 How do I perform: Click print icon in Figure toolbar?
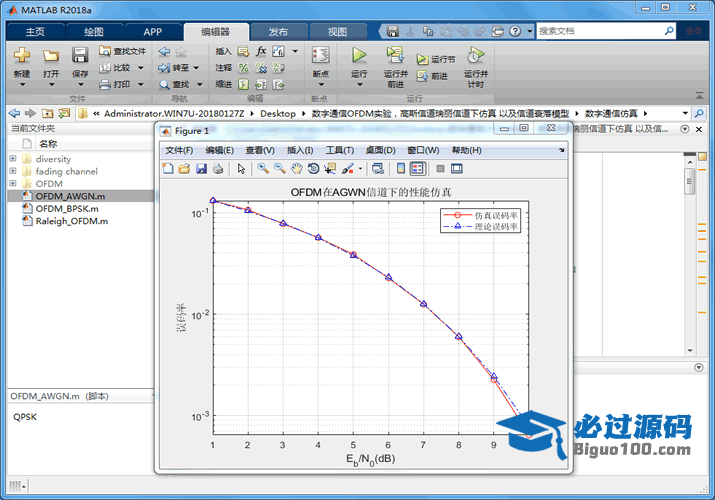(218, 169)
